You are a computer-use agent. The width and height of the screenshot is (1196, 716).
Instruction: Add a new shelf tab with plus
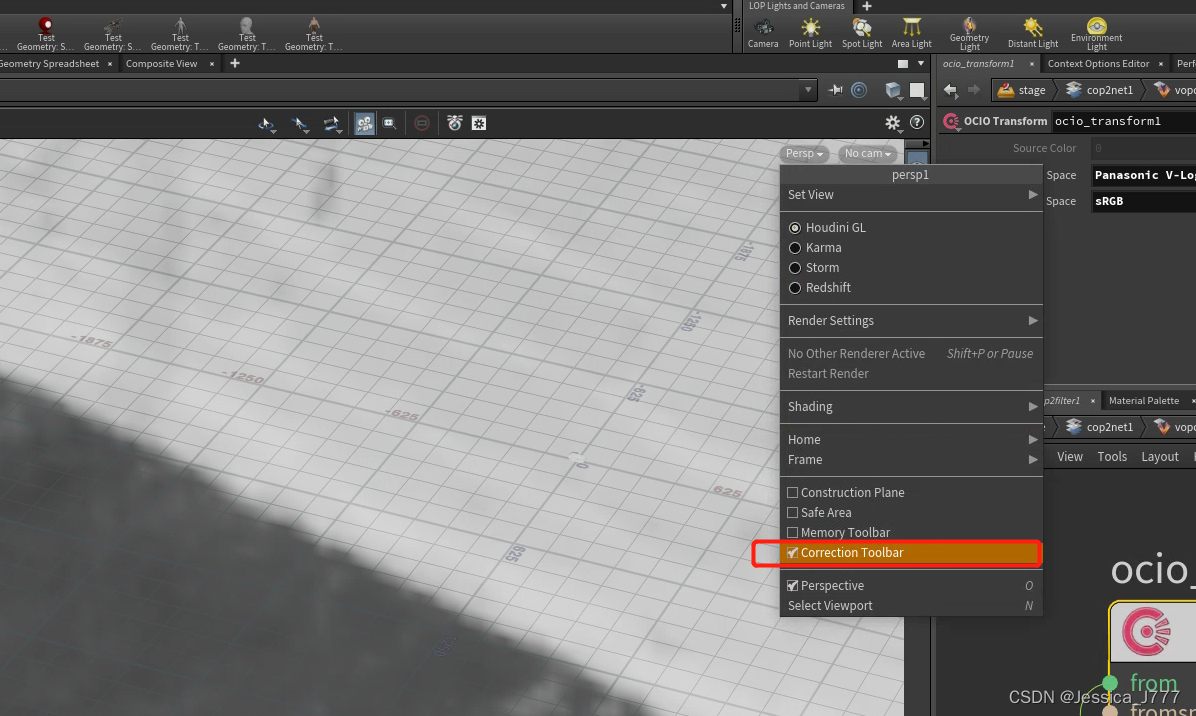tap(866, 6)
